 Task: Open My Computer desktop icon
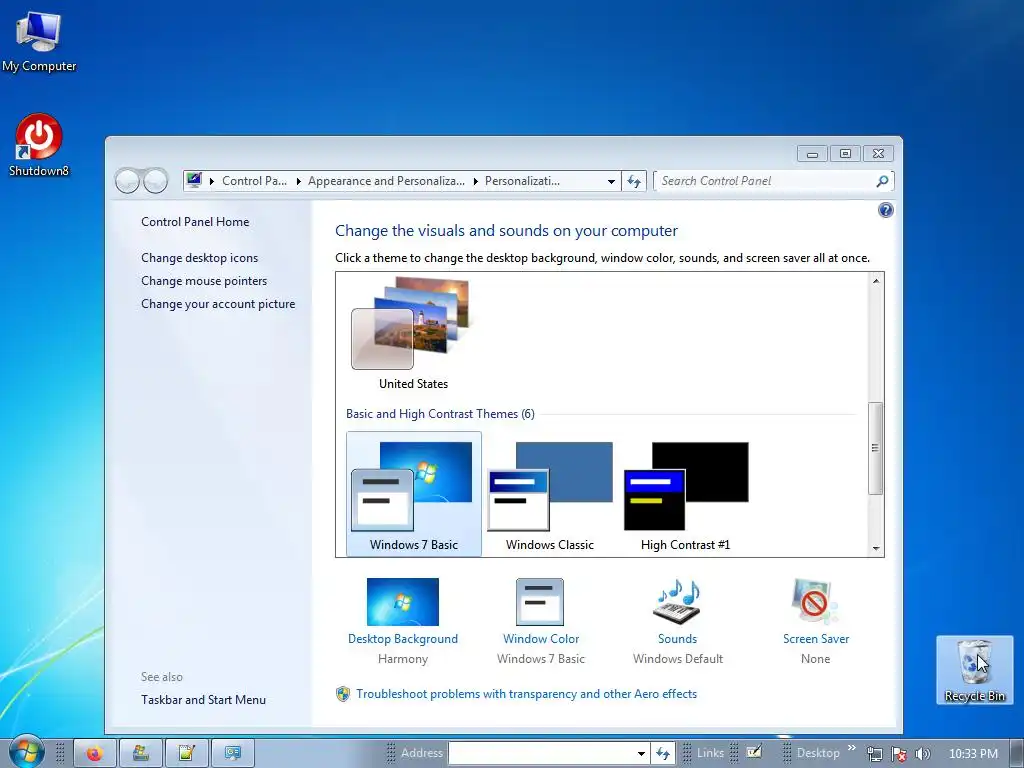point(39,41)
